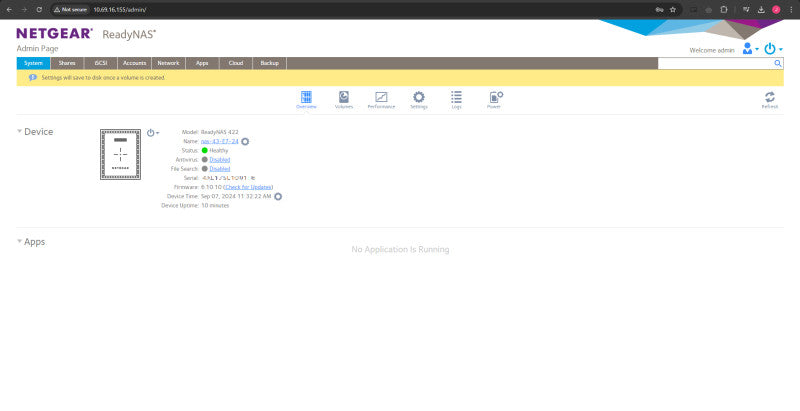800x411 pixels.
Task: Click the search magnifier icon
Action: coord(778,63)
